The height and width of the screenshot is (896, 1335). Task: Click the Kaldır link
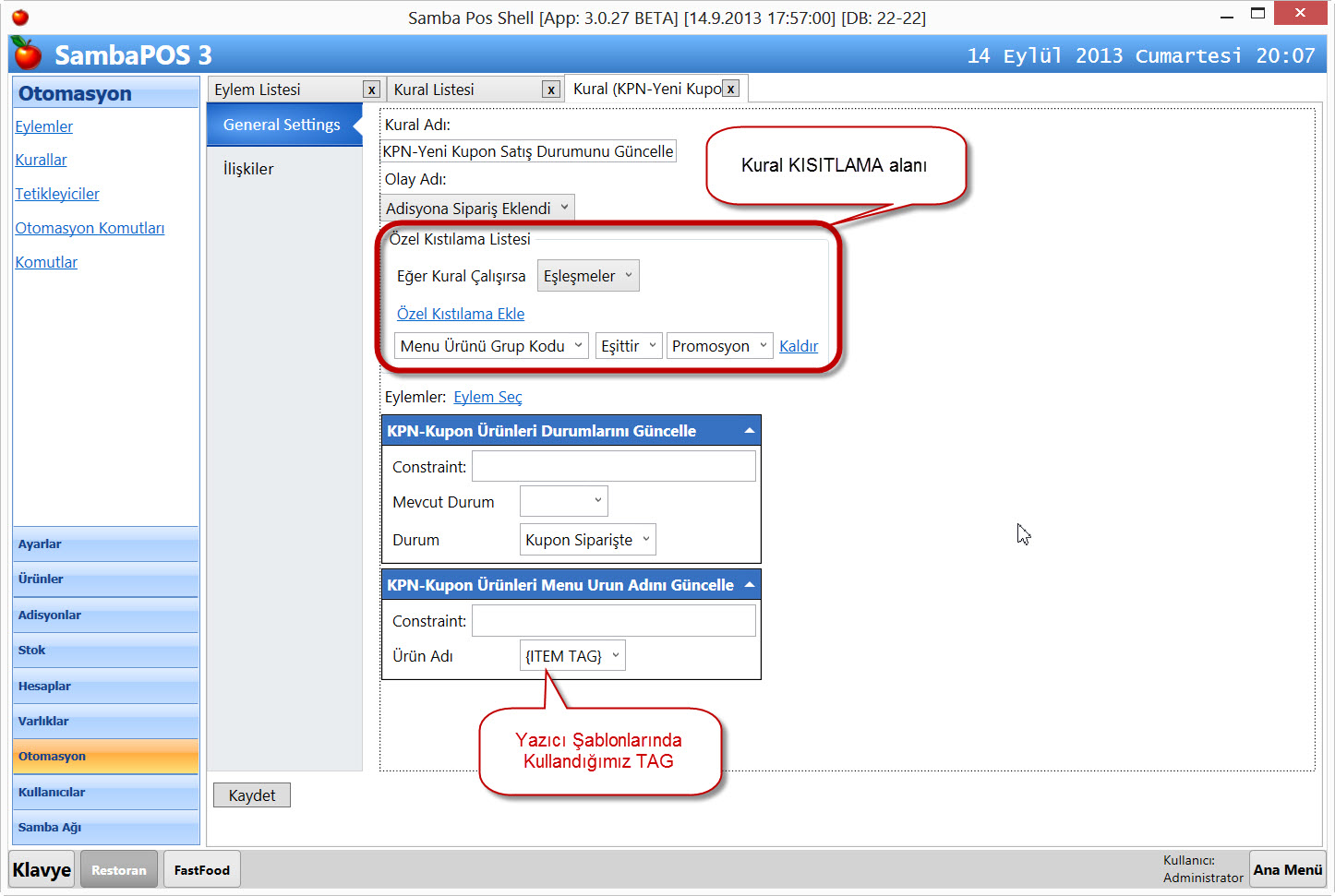pos(799,346)
